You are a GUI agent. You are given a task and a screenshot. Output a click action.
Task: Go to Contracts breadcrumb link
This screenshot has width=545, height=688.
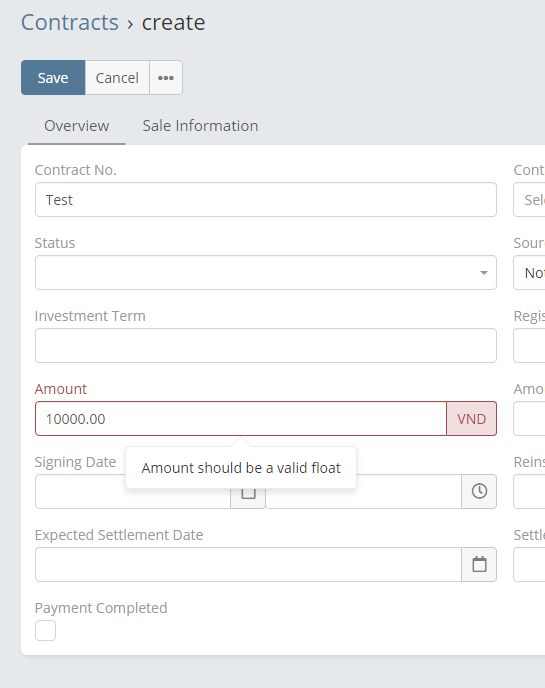(70, 22)
